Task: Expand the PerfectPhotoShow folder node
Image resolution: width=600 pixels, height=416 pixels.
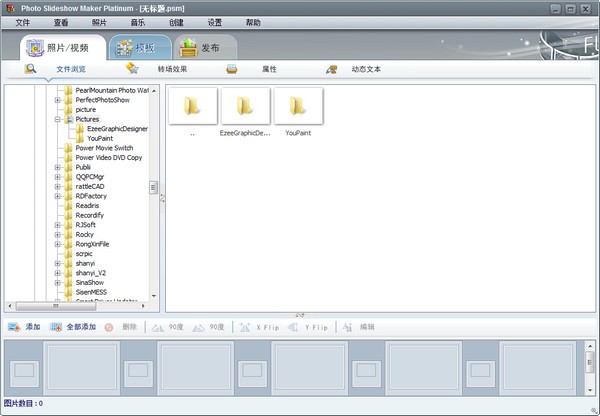Action: pyautogui.click(x=58, y=100)
